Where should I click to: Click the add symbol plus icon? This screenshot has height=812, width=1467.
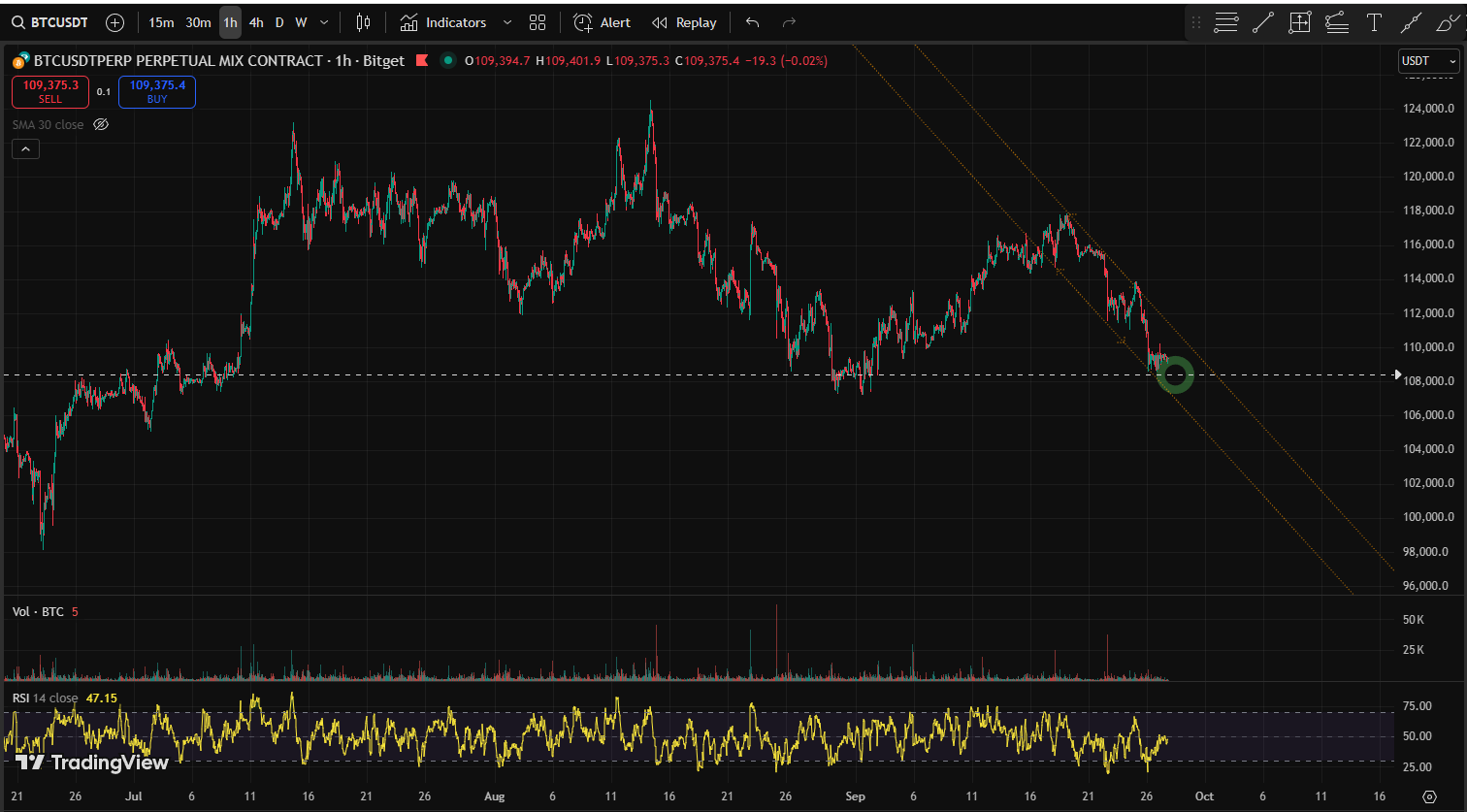coord(114,22)
